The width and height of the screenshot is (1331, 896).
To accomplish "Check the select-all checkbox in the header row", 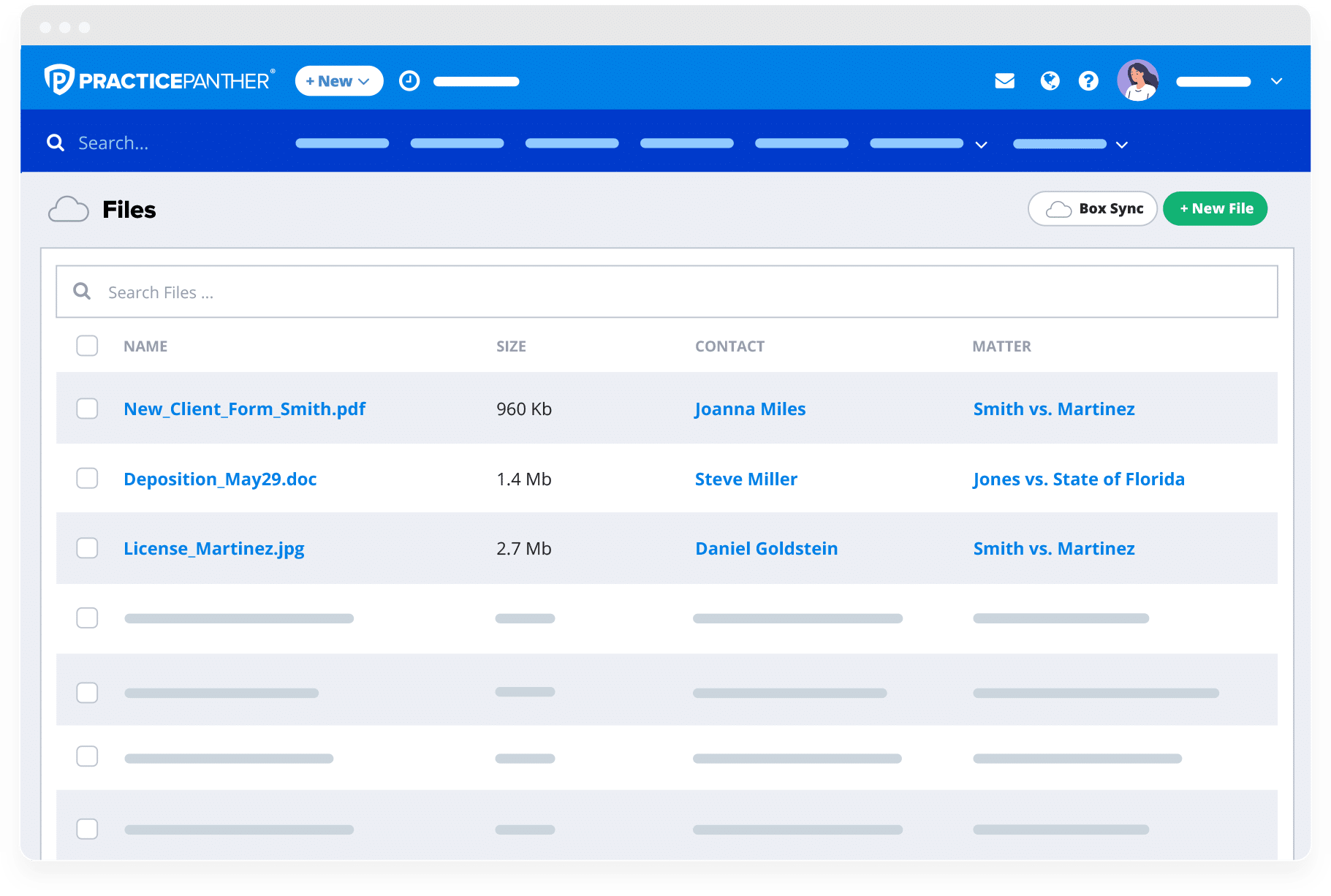I will pos(87,346).
